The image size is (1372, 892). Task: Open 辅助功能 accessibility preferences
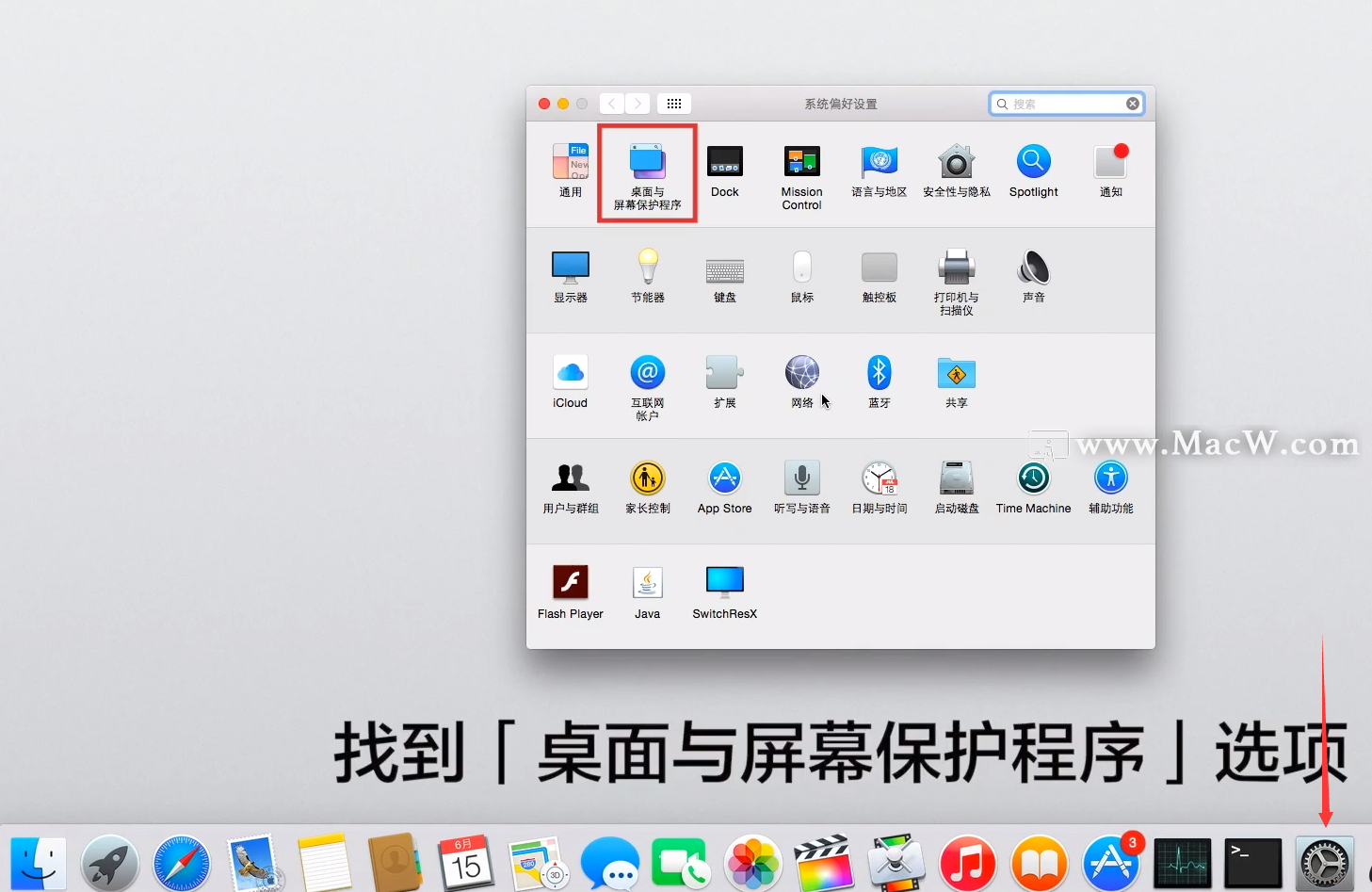1111,486
